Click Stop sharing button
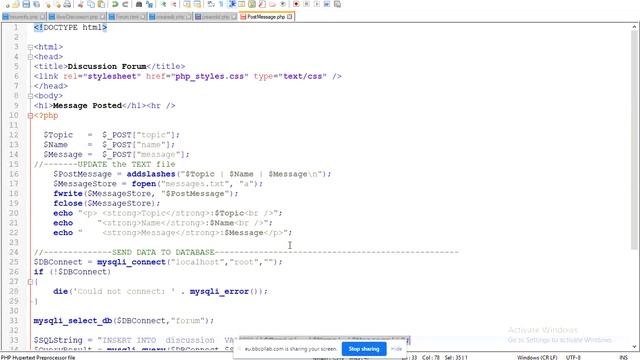The width and height of the screenshot is (640, 360). [x=364, y=349]
